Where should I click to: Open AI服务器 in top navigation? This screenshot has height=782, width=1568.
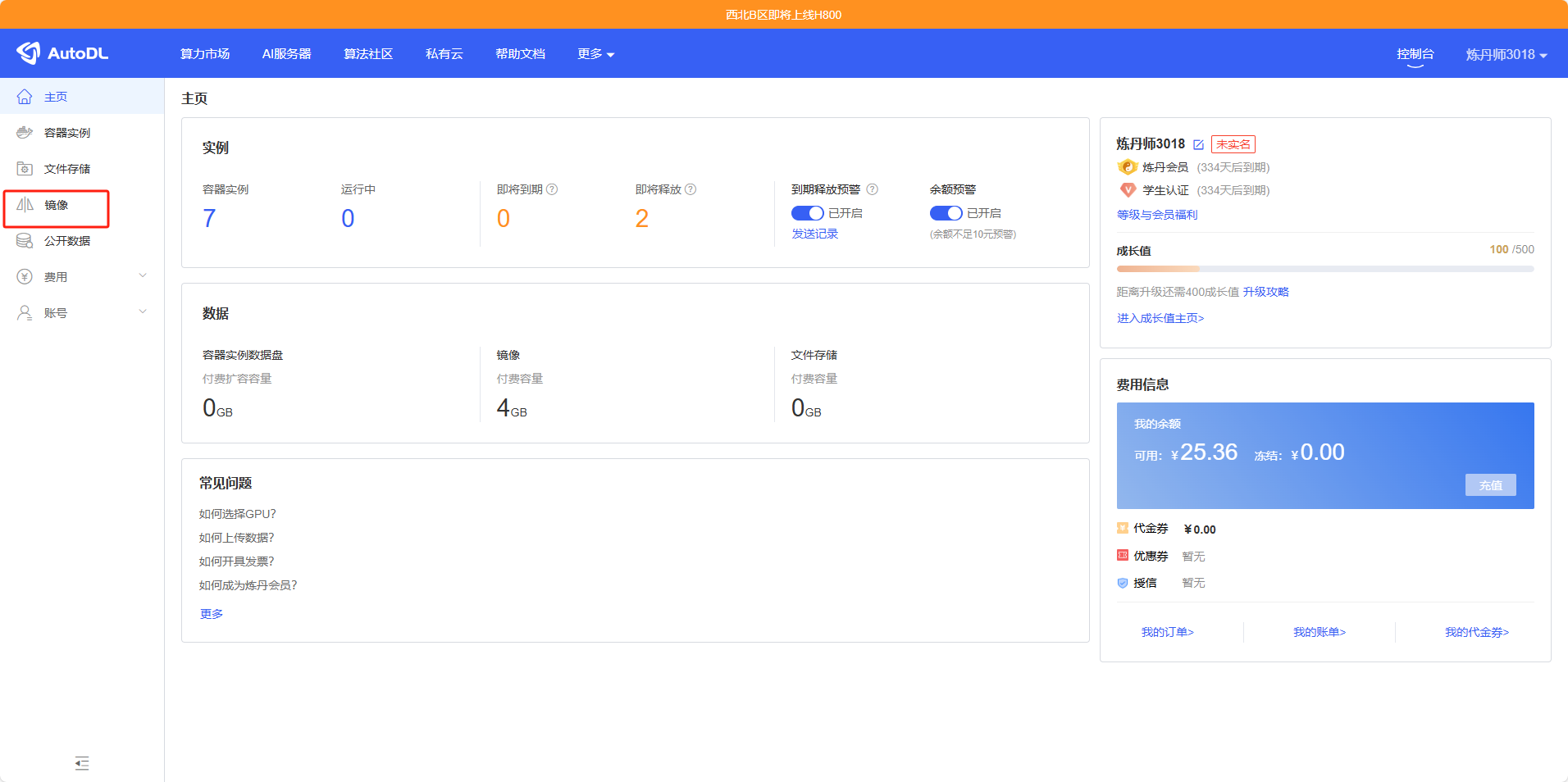coord(287,54)
